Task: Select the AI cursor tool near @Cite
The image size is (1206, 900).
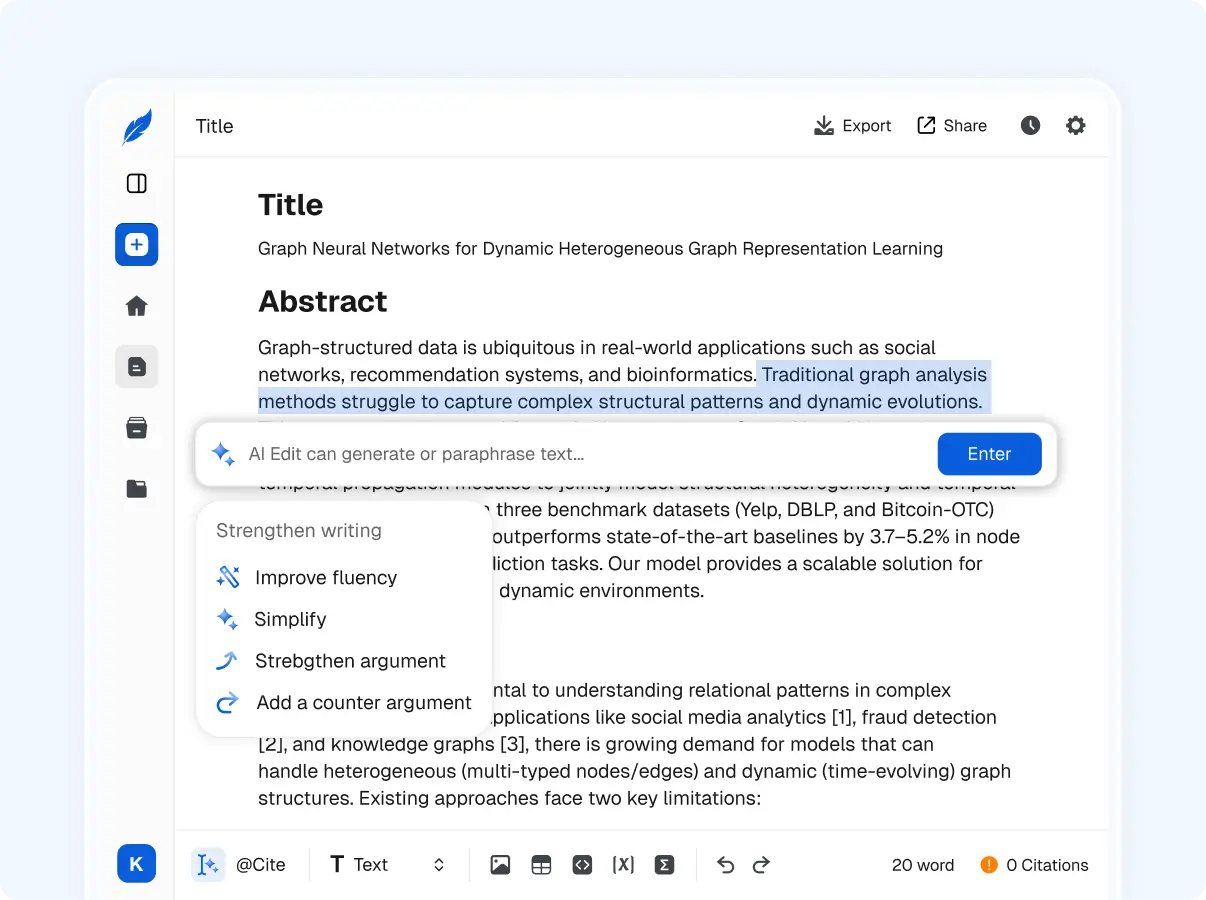Action: point(208,864)
